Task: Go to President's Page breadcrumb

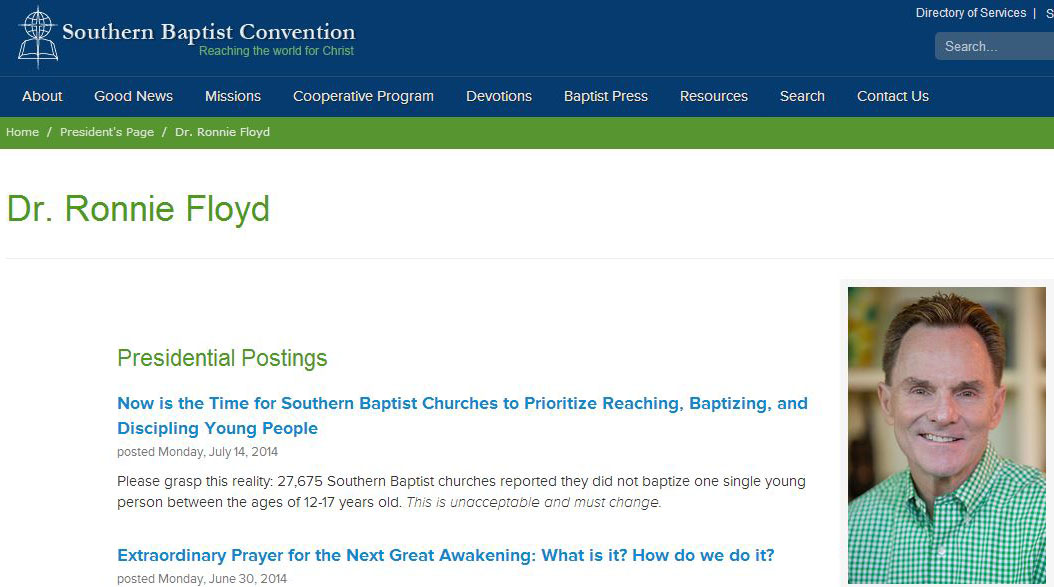Action: pos(107,132)
